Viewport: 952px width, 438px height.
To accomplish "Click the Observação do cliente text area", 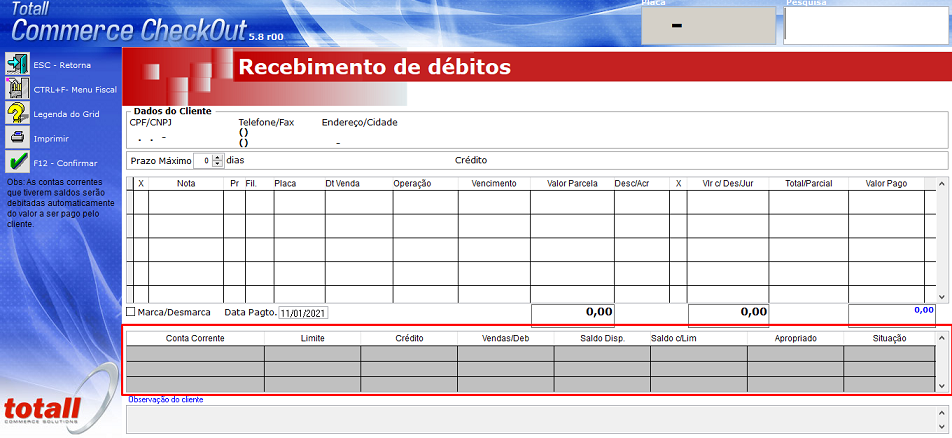I will (532, 419).
